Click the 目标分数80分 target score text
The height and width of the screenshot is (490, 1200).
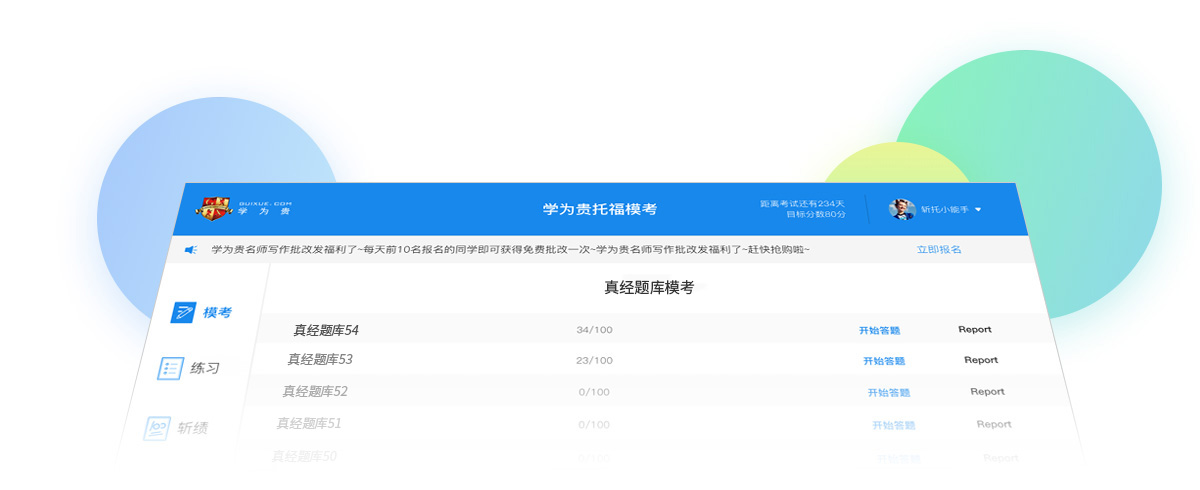point(815,215)
